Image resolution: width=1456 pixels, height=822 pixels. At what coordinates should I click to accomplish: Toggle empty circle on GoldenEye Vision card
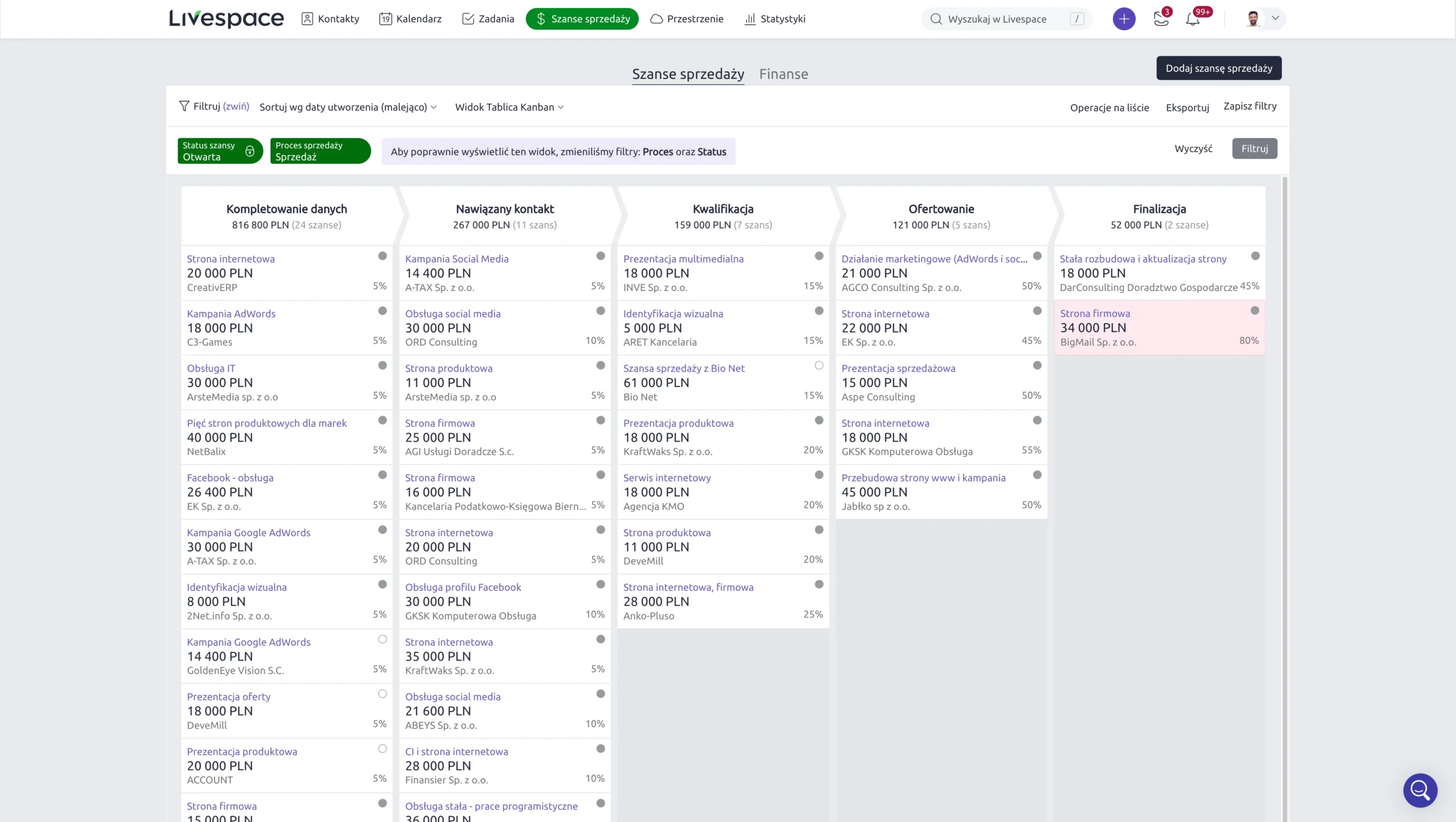(x=382, y=639)
